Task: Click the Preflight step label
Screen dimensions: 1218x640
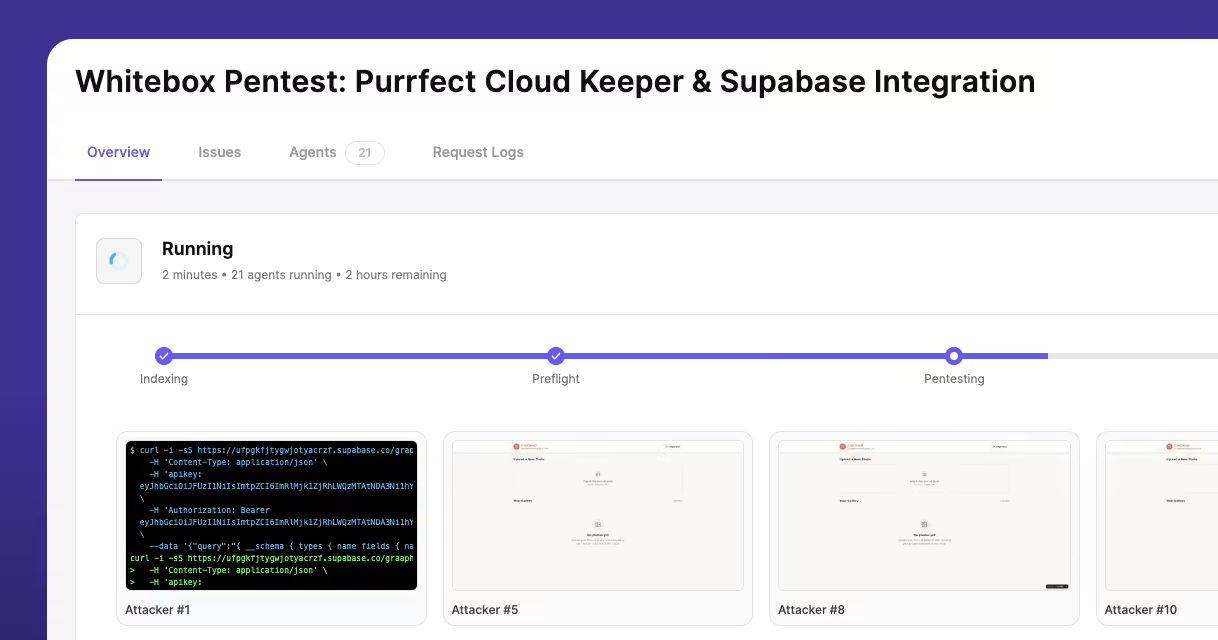Action: click(x=556, y=379)
